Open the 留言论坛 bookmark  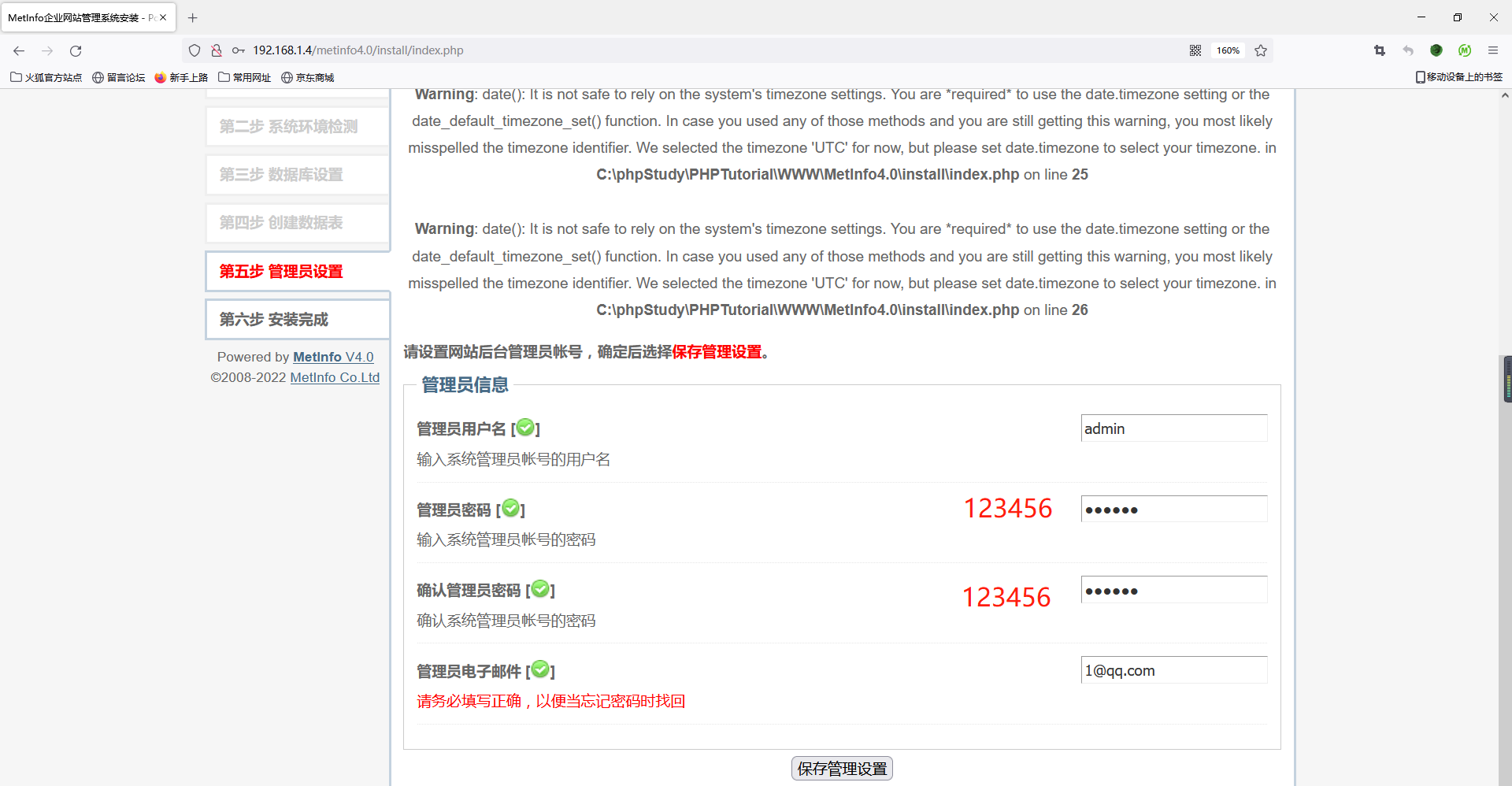pos(119,77)
